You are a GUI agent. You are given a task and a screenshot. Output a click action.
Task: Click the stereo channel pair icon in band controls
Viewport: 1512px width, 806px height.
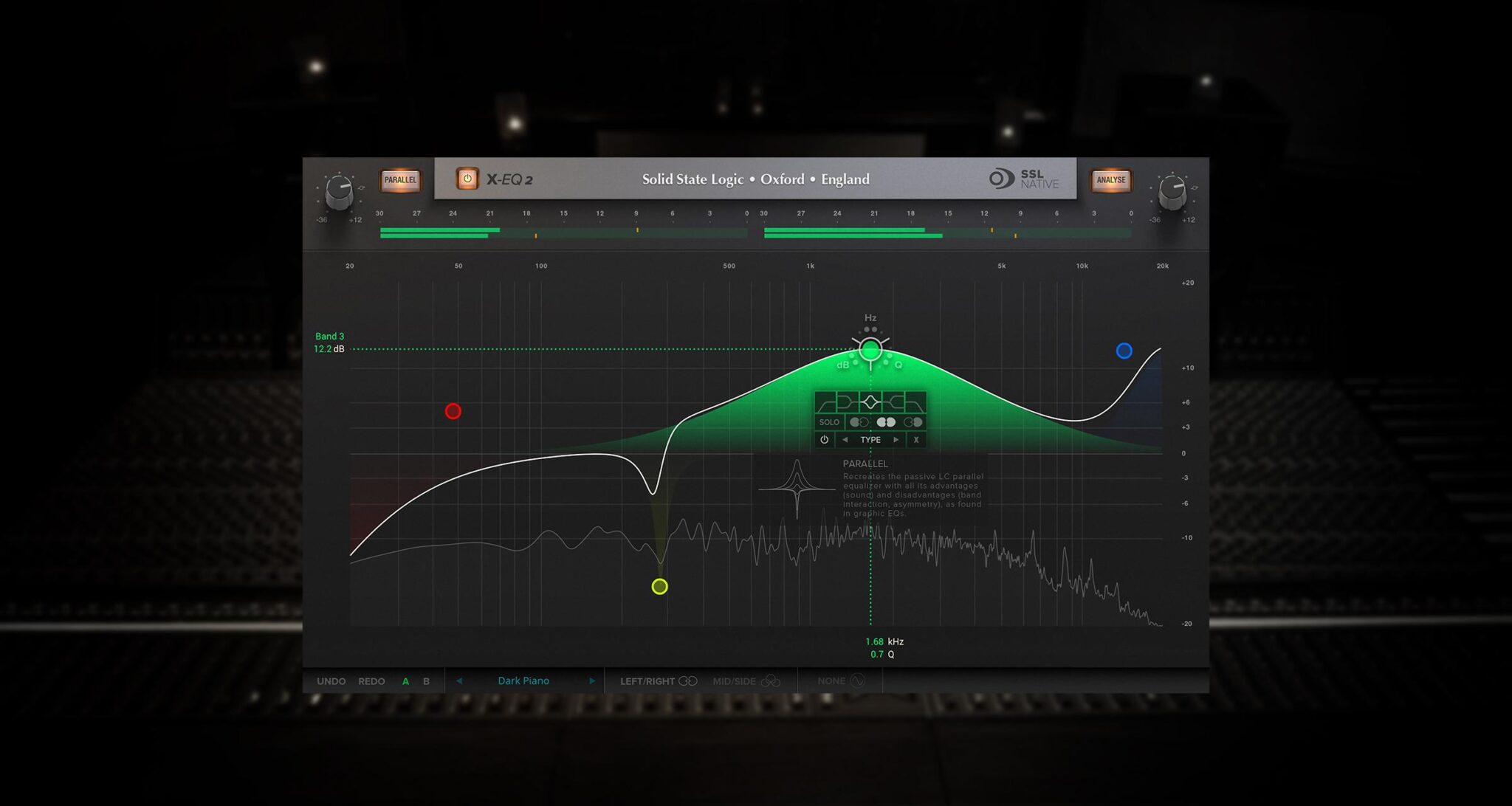(886, 423)
